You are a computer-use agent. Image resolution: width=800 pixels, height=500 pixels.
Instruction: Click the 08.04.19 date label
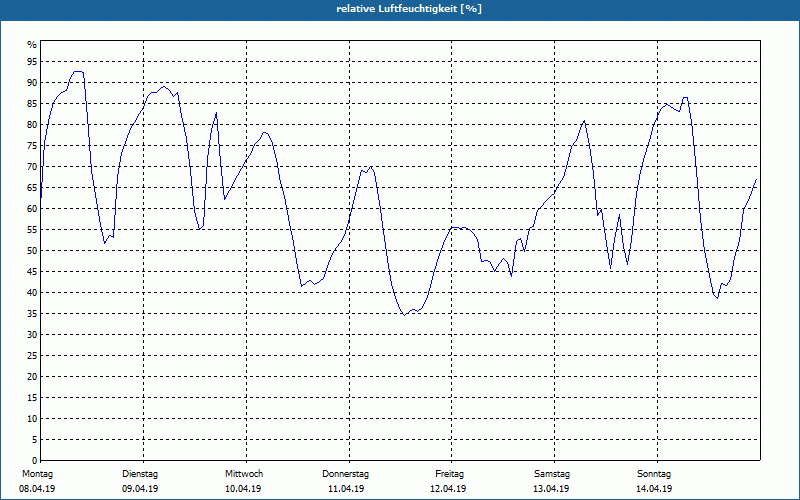[37, 489]
